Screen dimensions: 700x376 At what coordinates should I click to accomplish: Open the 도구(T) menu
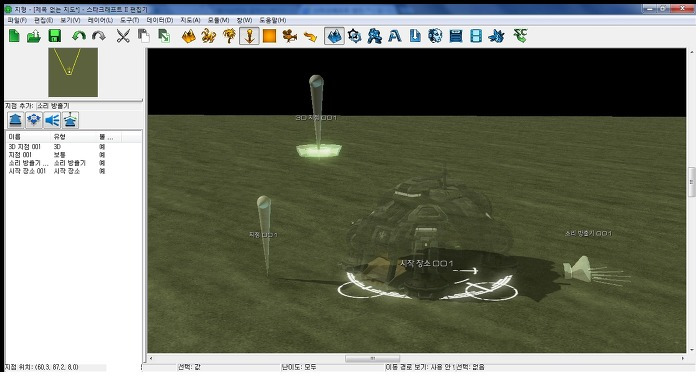[129, 20]
